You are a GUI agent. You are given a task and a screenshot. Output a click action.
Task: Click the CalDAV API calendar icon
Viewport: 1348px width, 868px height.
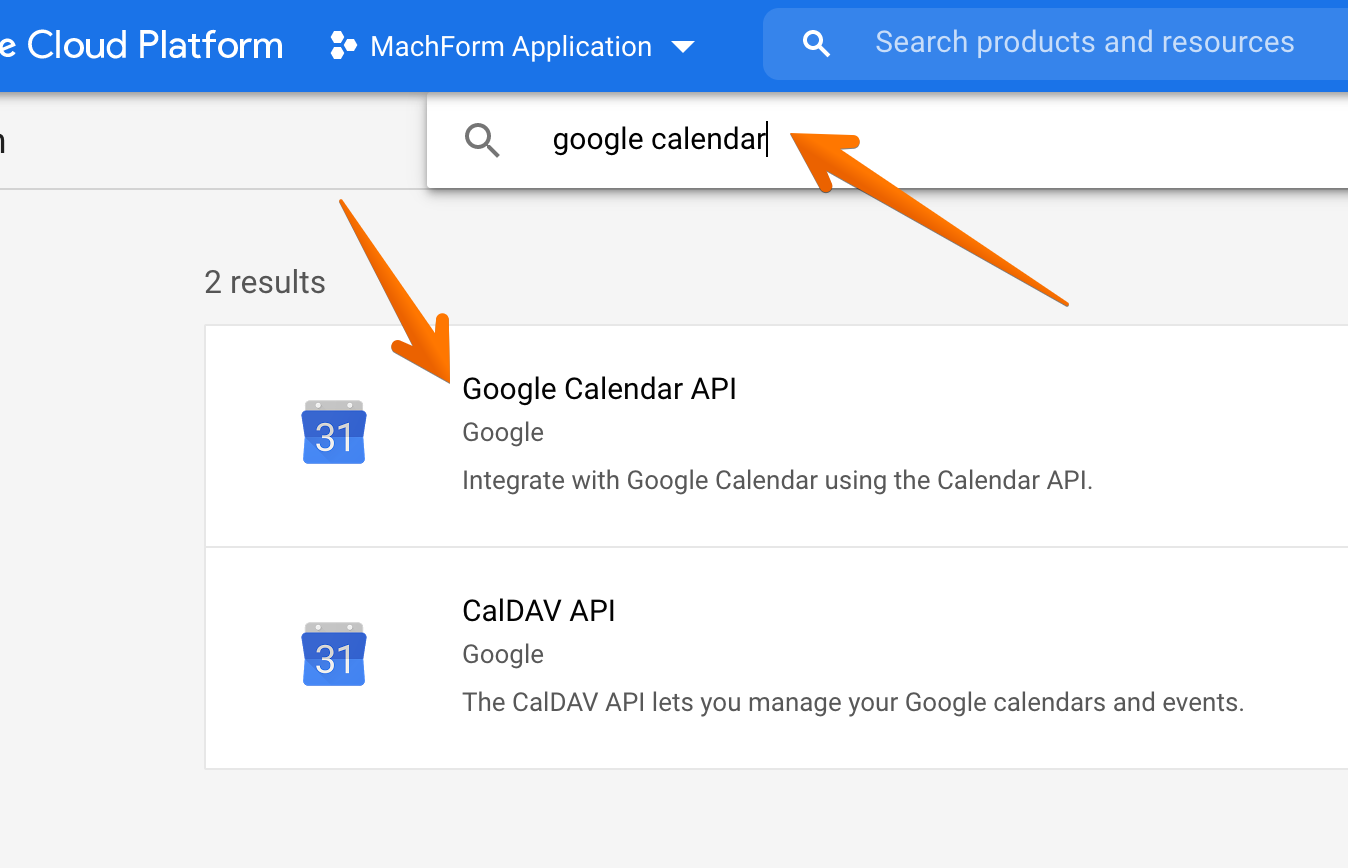point(334,654)
